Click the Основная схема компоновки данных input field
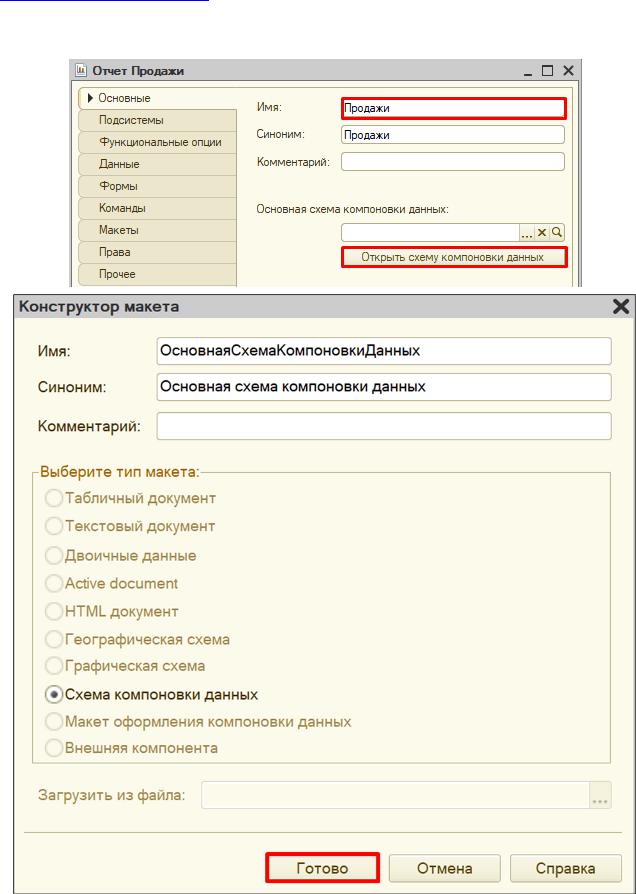The width and height of the screenshot is (636, 894). click(430, 233)
